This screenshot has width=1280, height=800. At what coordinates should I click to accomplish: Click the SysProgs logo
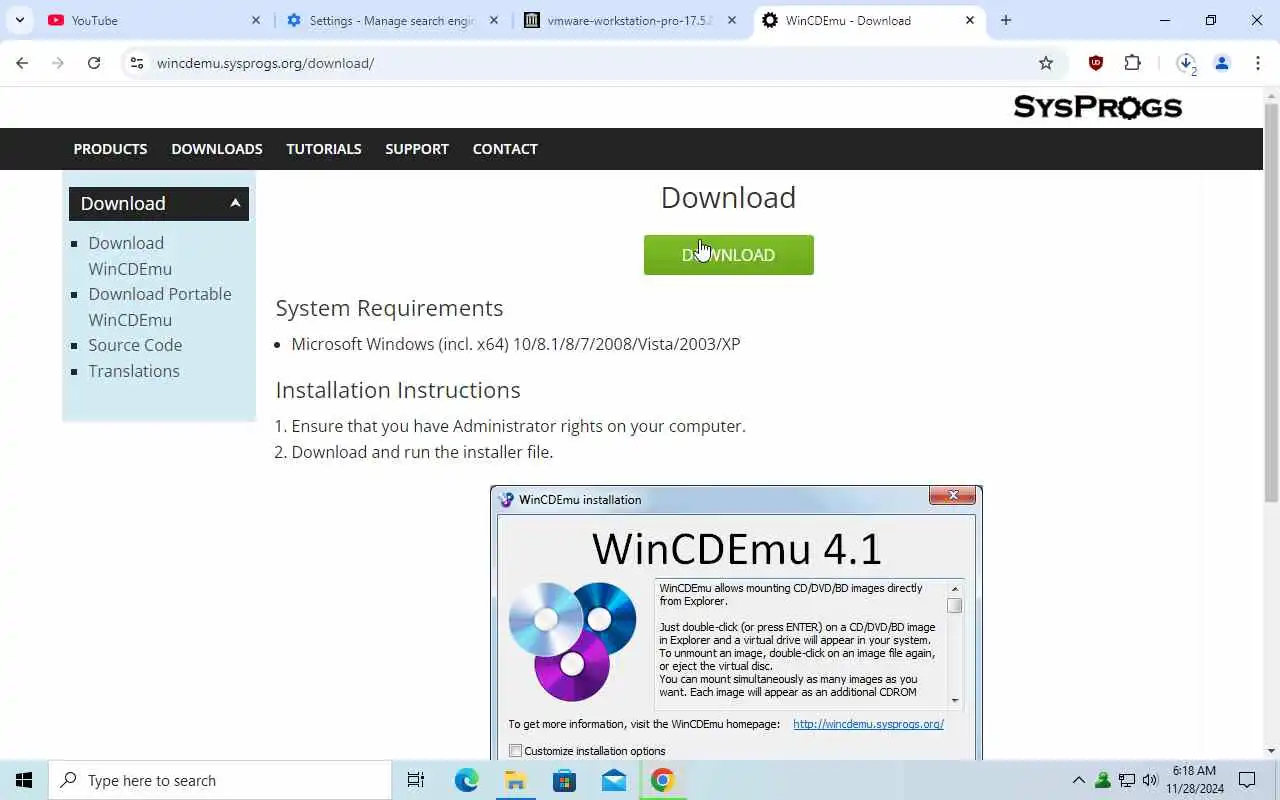(1098, 107)
